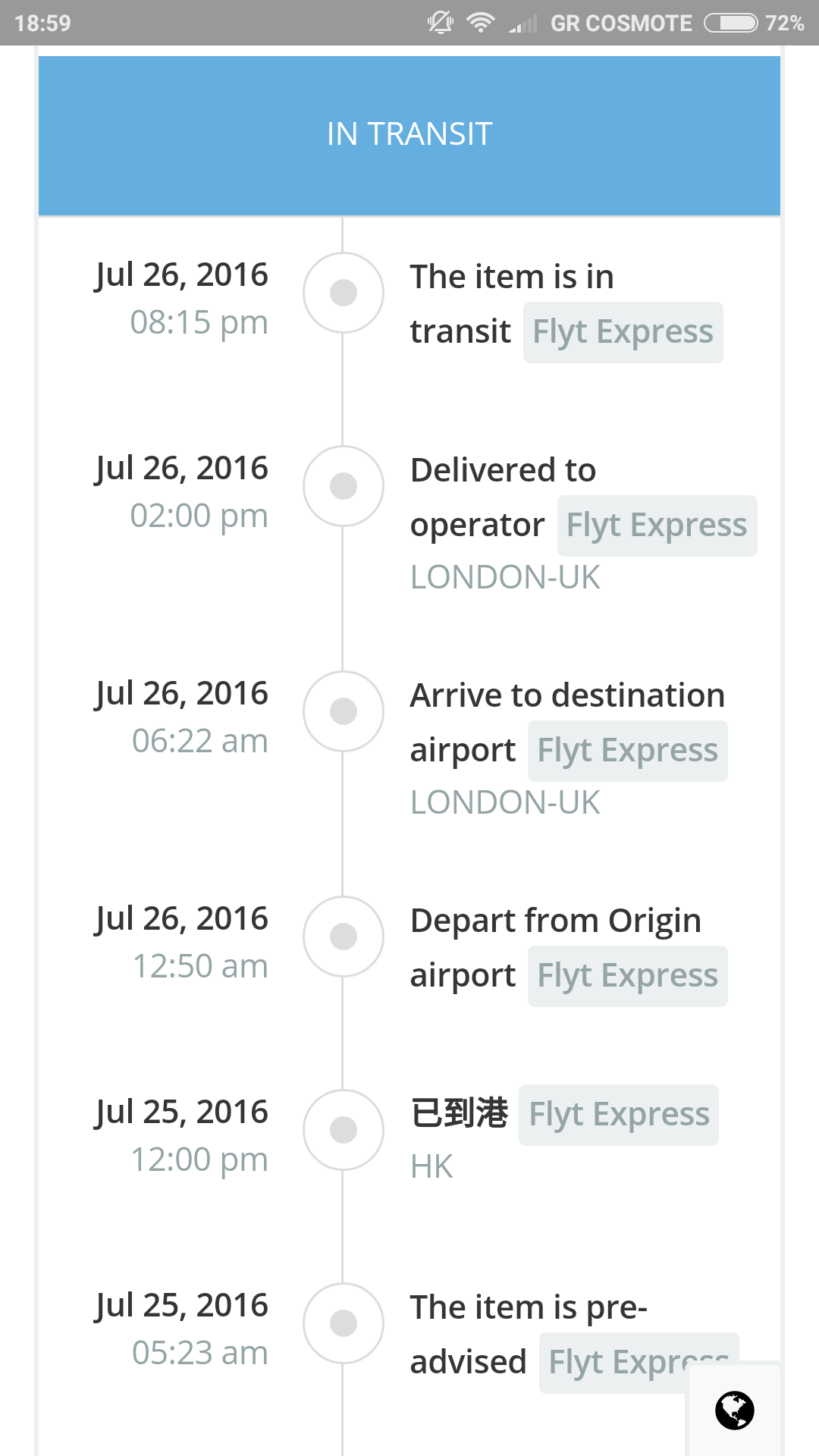Image resolution: width=819 pixels, height=1456 pixels.
Task: Tap Flyt Express tag on departure event
Action: pyautogui.click(x=627, y=976)
